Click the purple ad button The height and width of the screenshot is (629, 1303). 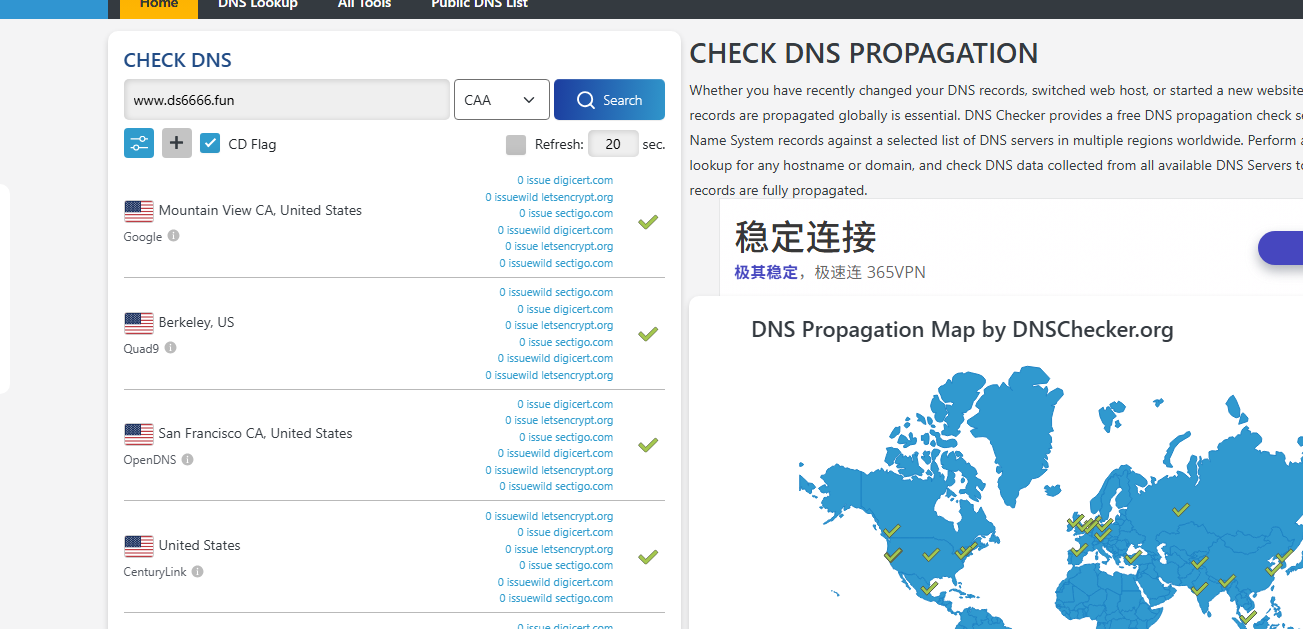click(x=1280, y=248)
